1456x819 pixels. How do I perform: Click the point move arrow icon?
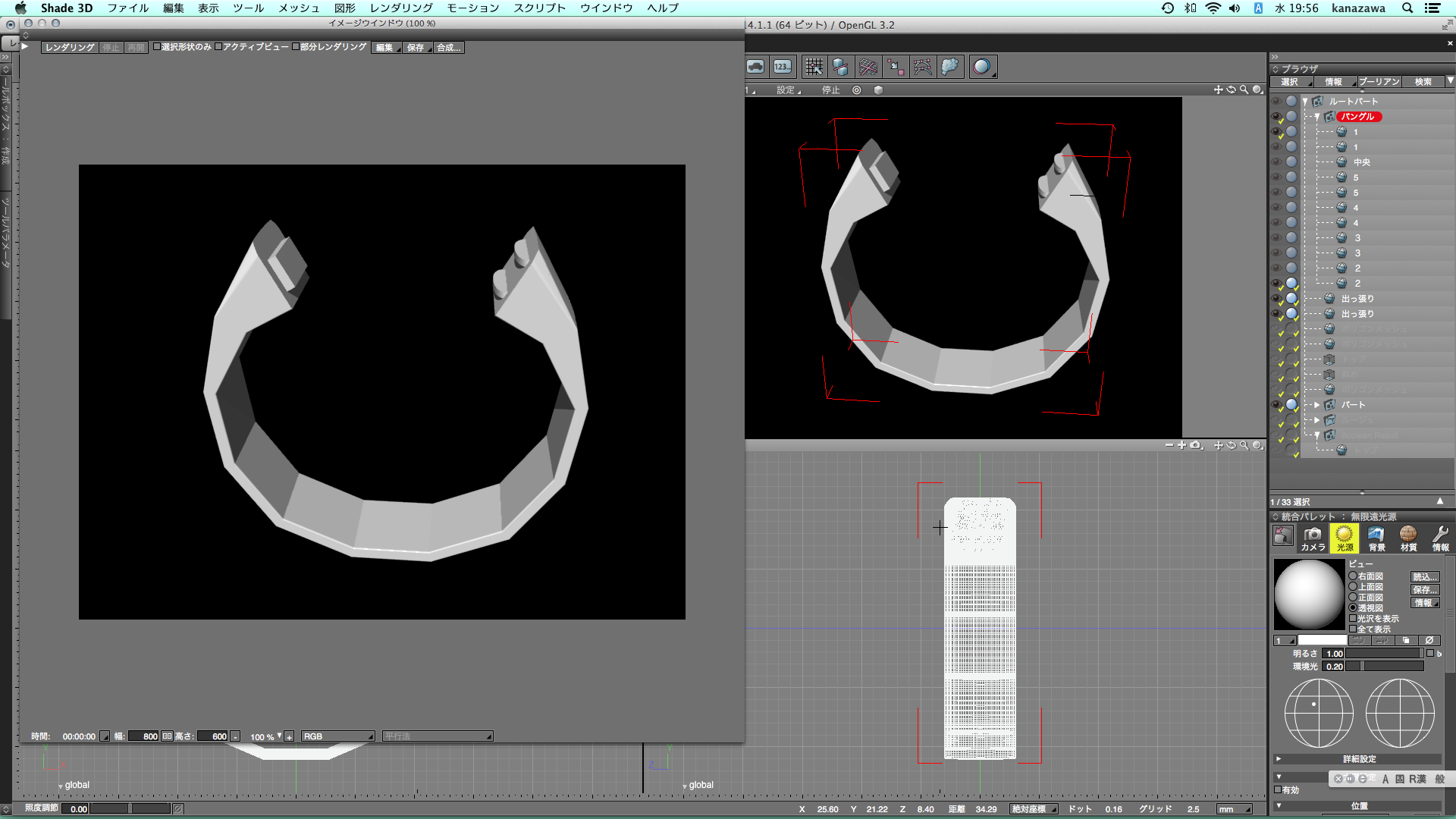point(895,67)
